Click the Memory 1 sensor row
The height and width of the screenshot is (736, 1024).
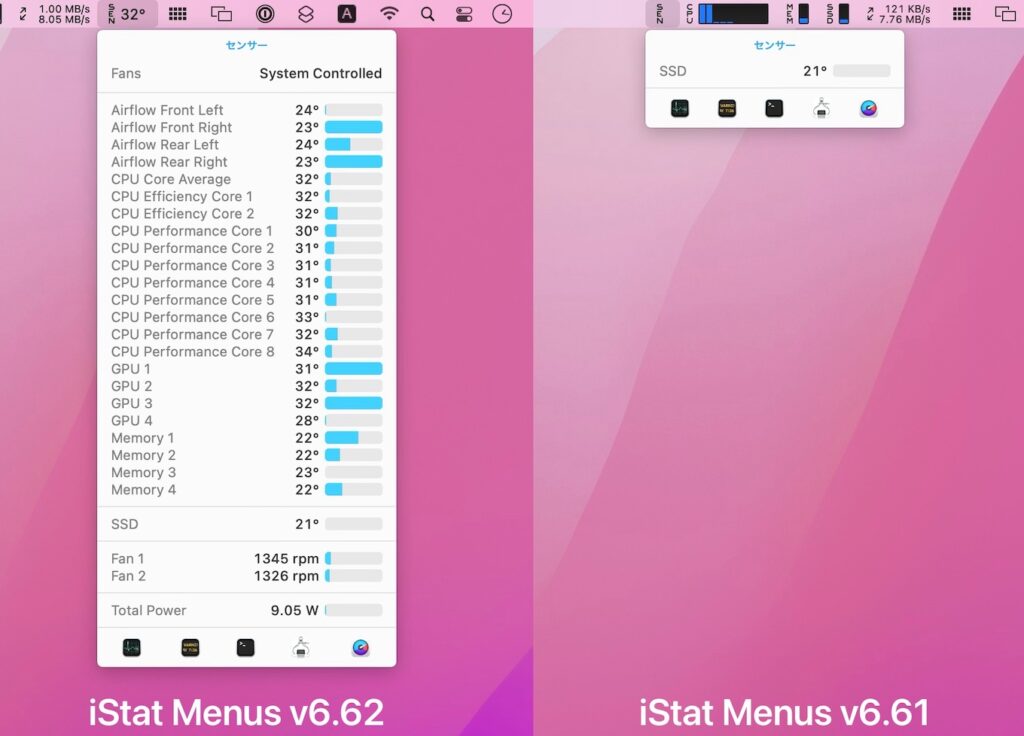(246, 438)
